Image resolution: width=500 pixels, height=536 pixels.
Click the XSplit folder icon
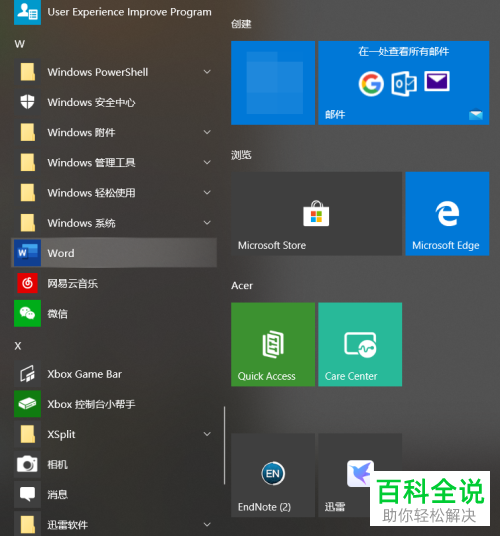point(27,434)
